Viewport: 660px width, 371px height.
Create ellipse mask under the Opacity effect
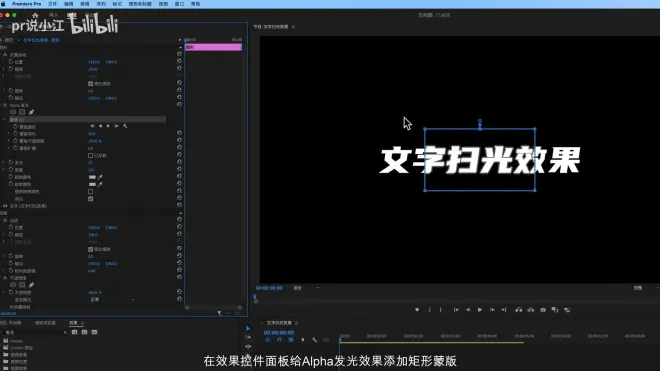point(13,285)
